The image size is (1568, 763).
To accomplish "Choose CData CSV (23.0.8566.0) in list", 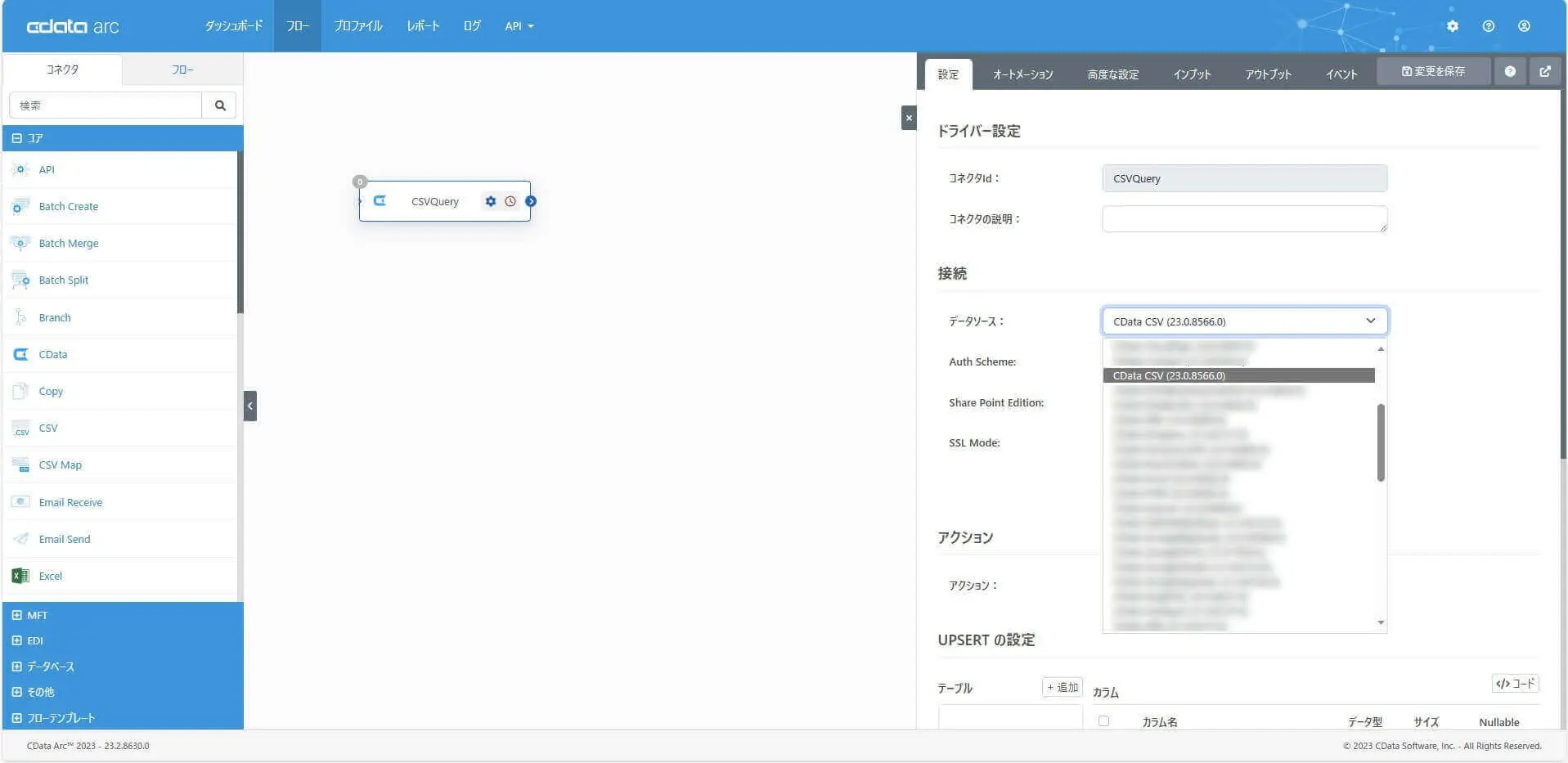I will [1238, 375].
